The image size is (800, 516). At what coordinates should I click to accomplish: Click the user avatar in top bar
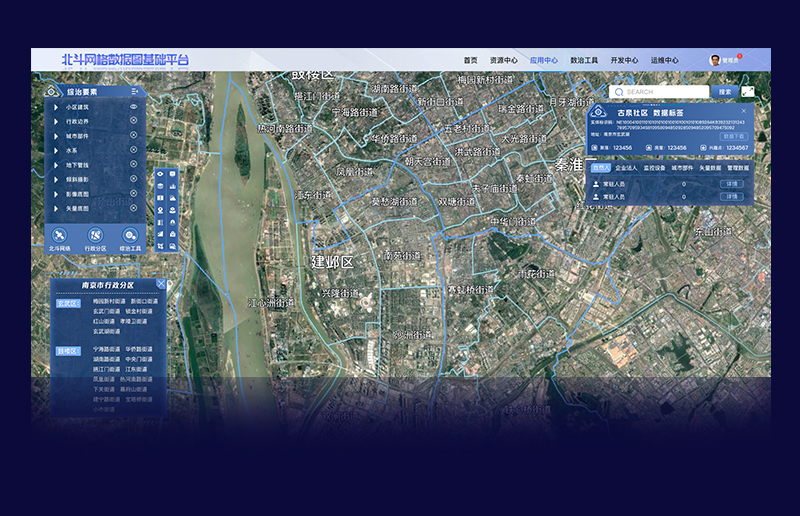pyautogui.click(x=715, y=60)
